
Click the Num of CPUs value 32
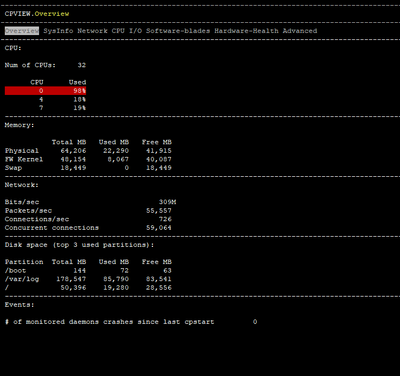coord(82,65)
